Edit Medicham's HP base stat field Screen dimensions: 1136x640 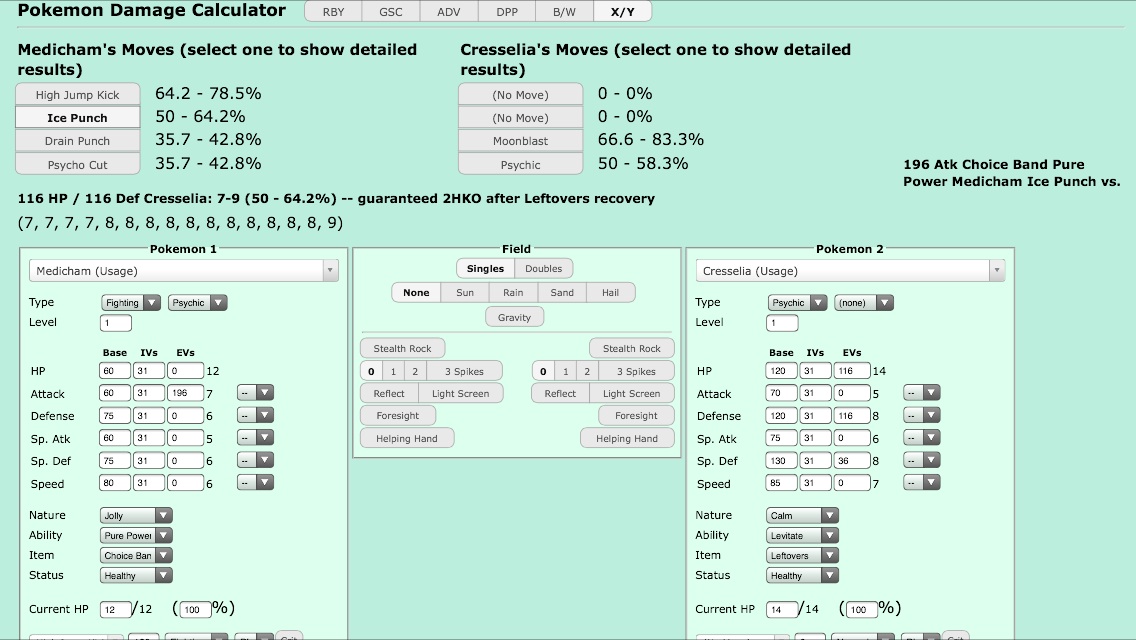[x=114, y=370]
